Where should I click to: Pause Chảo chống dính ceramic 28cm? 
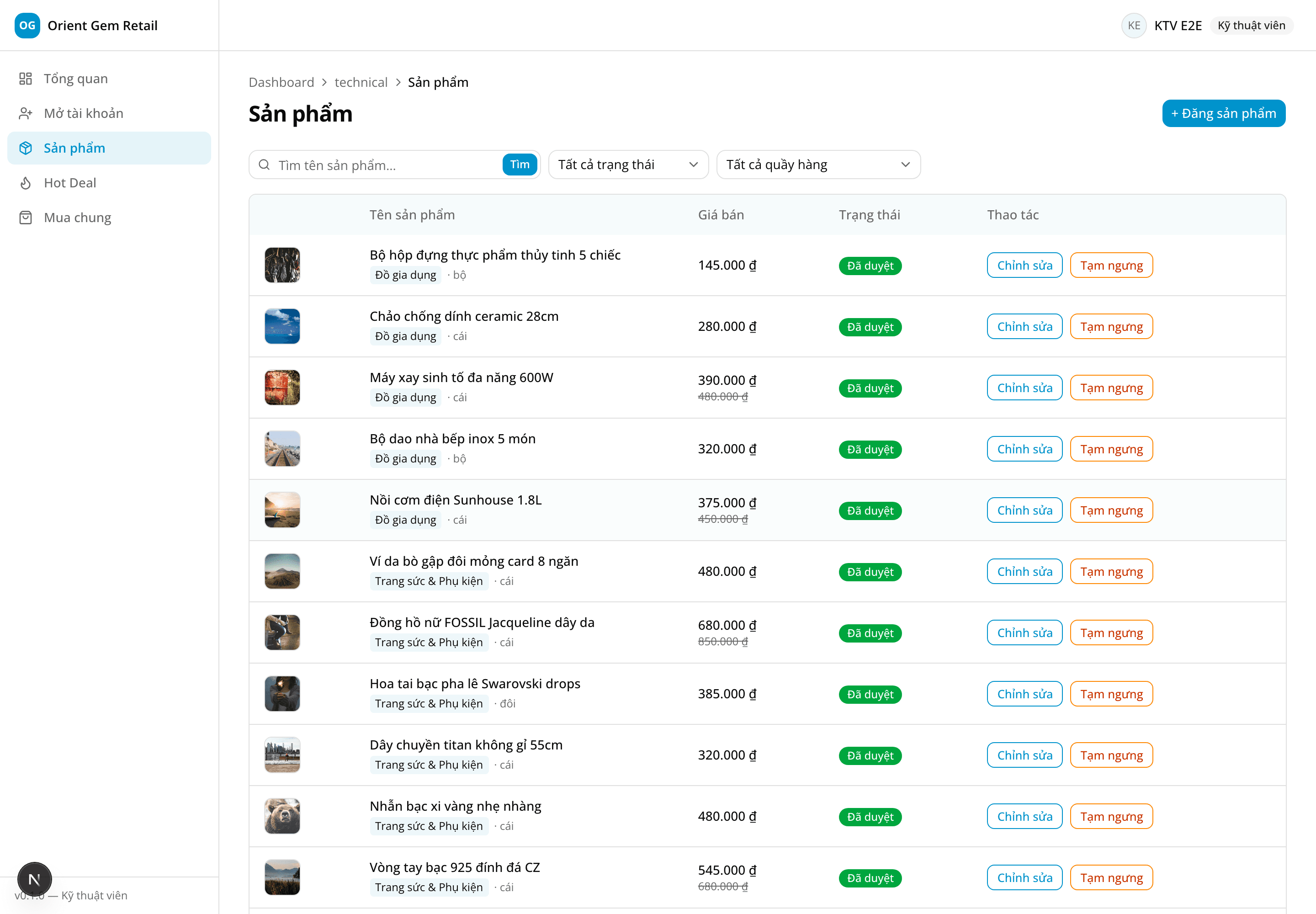click(1111, 326)
